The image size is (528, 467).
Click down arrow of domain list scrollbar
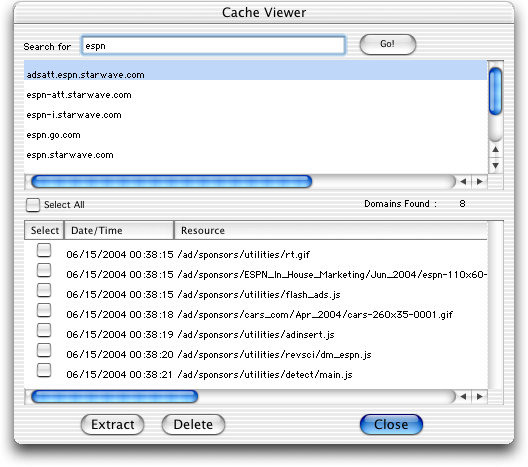pos(495,165)
